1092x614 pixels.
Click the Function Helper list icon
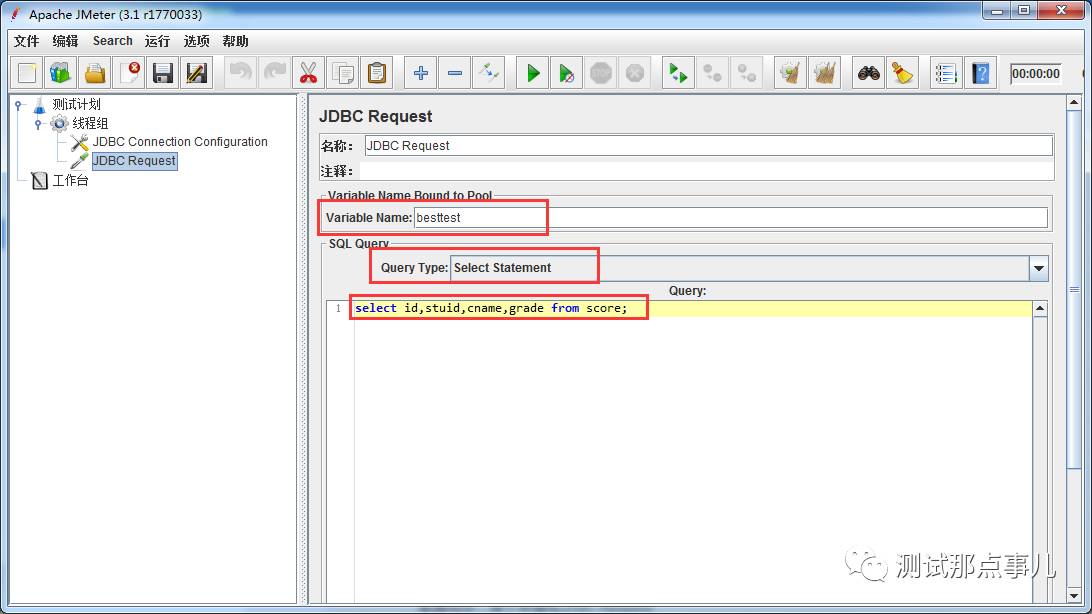coord(946,72)
